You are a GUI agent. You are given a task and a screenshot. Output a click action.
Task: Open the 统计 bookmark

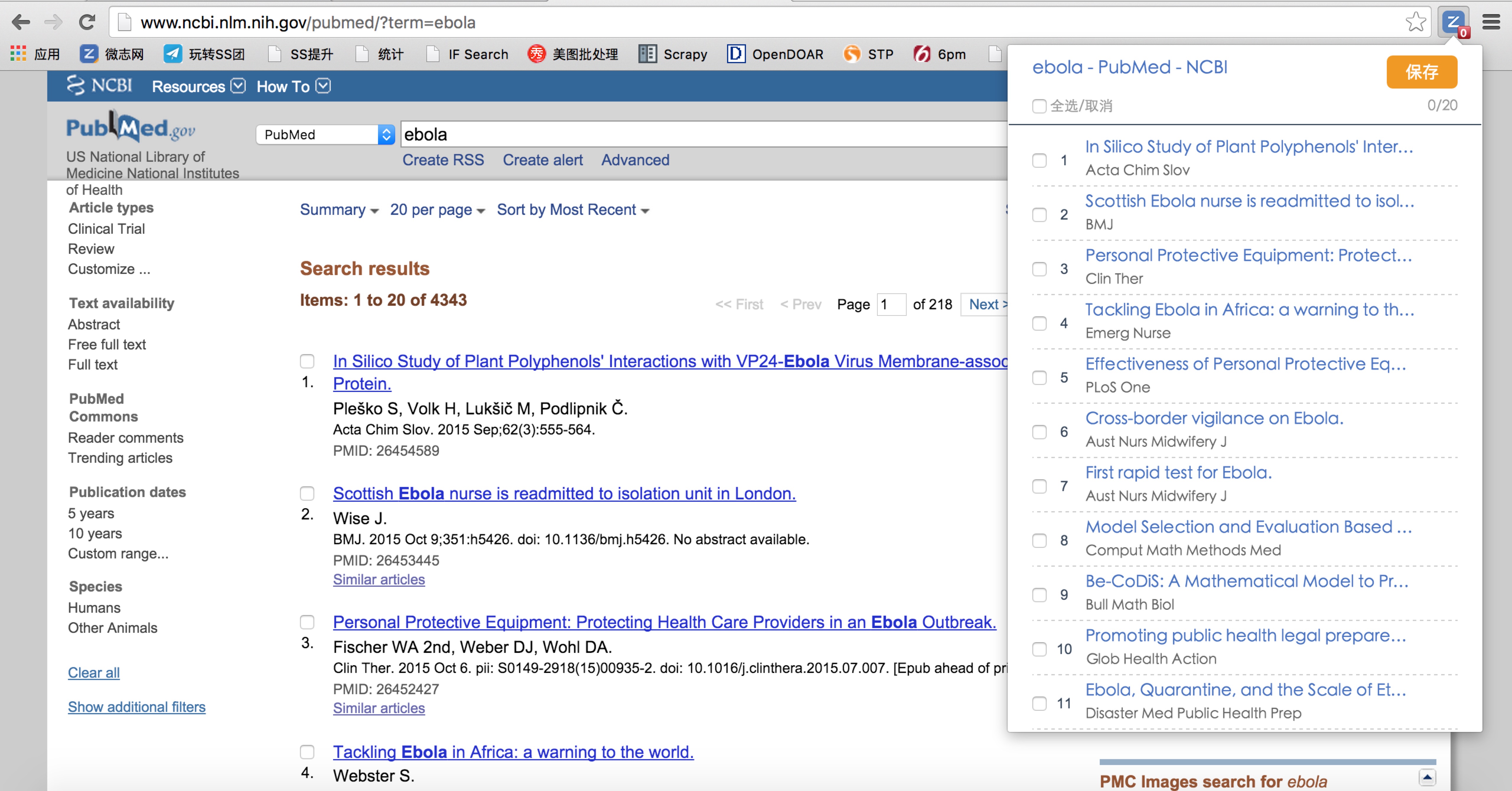(379, 54)
